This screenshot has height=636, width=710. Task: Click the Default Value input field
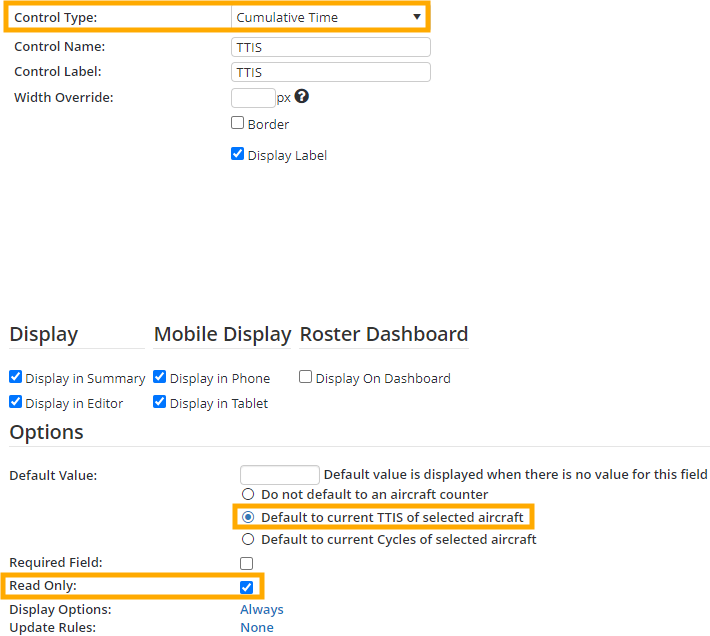click(280, 475)
